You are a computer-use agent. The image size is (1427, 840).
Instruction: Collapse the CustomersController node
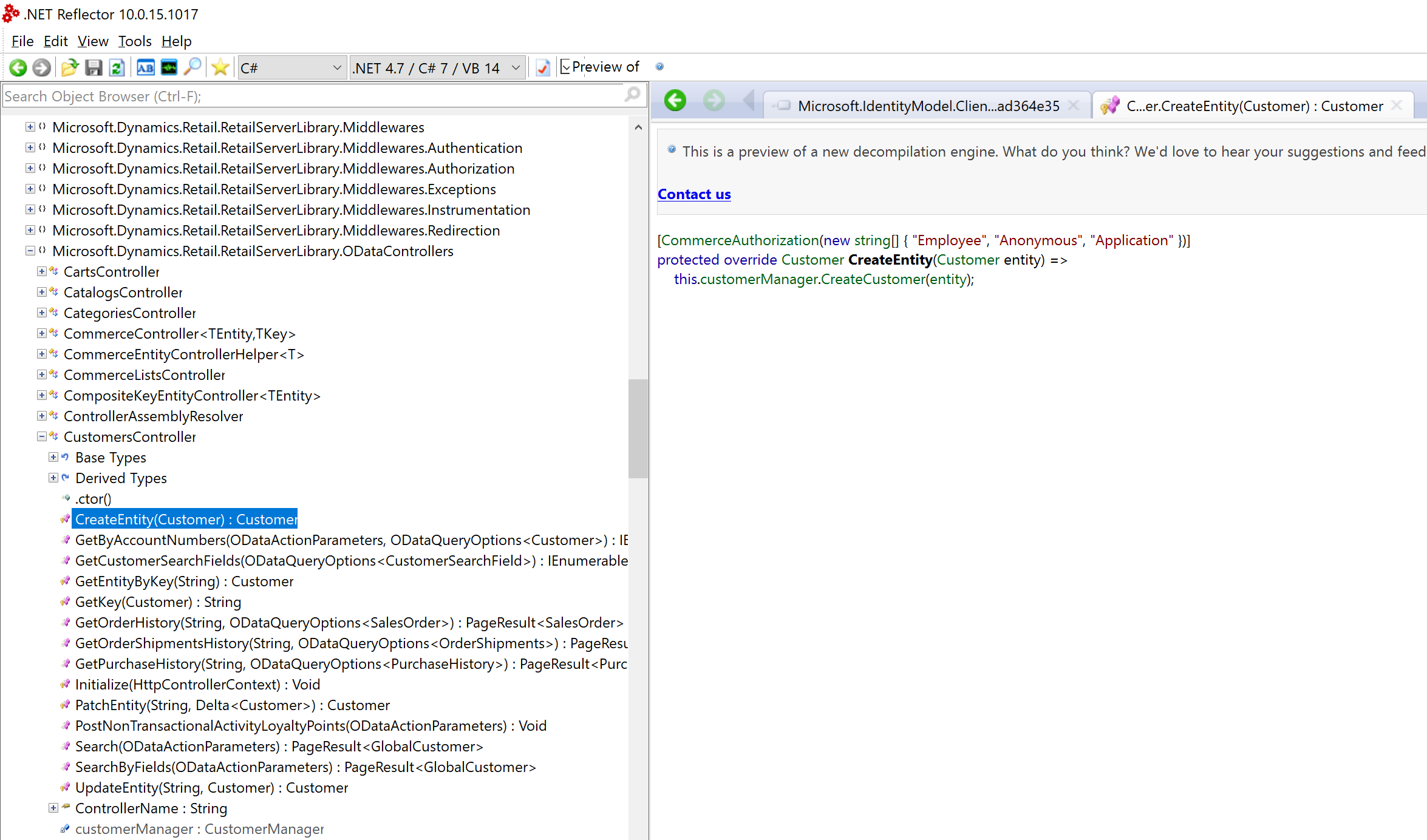point(41,436)
